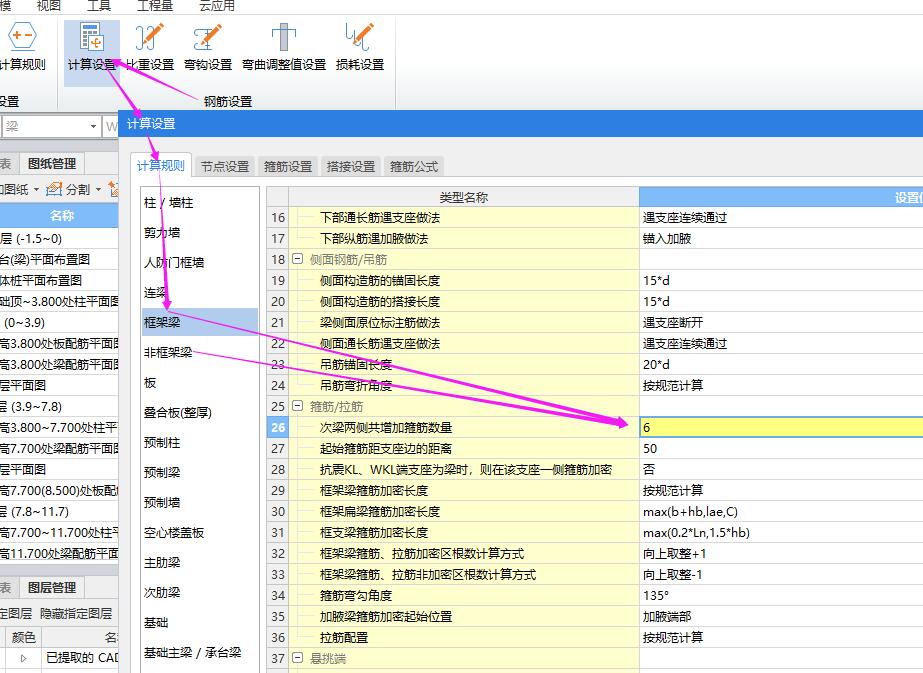Switch to the 箍筋公式 tab

413,167
